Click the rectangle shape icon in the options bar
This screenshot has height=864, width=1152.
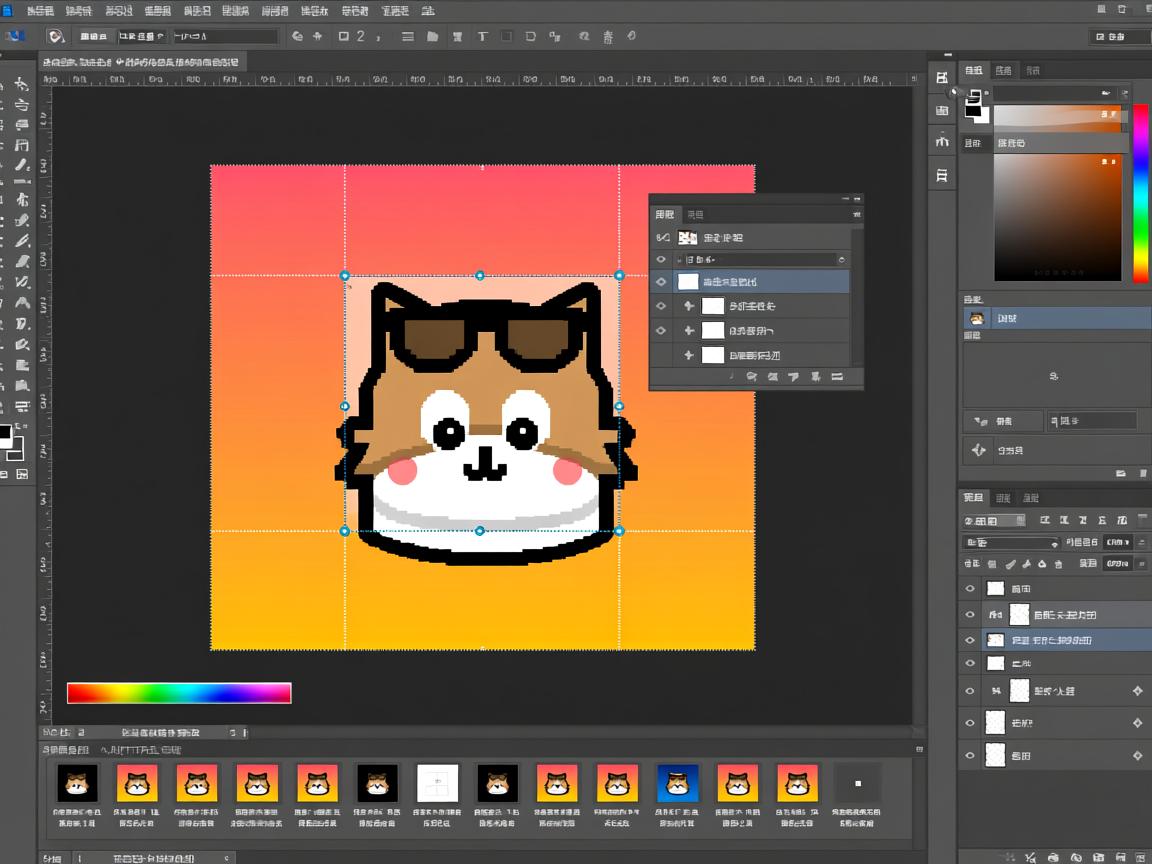tap(344, 37)
